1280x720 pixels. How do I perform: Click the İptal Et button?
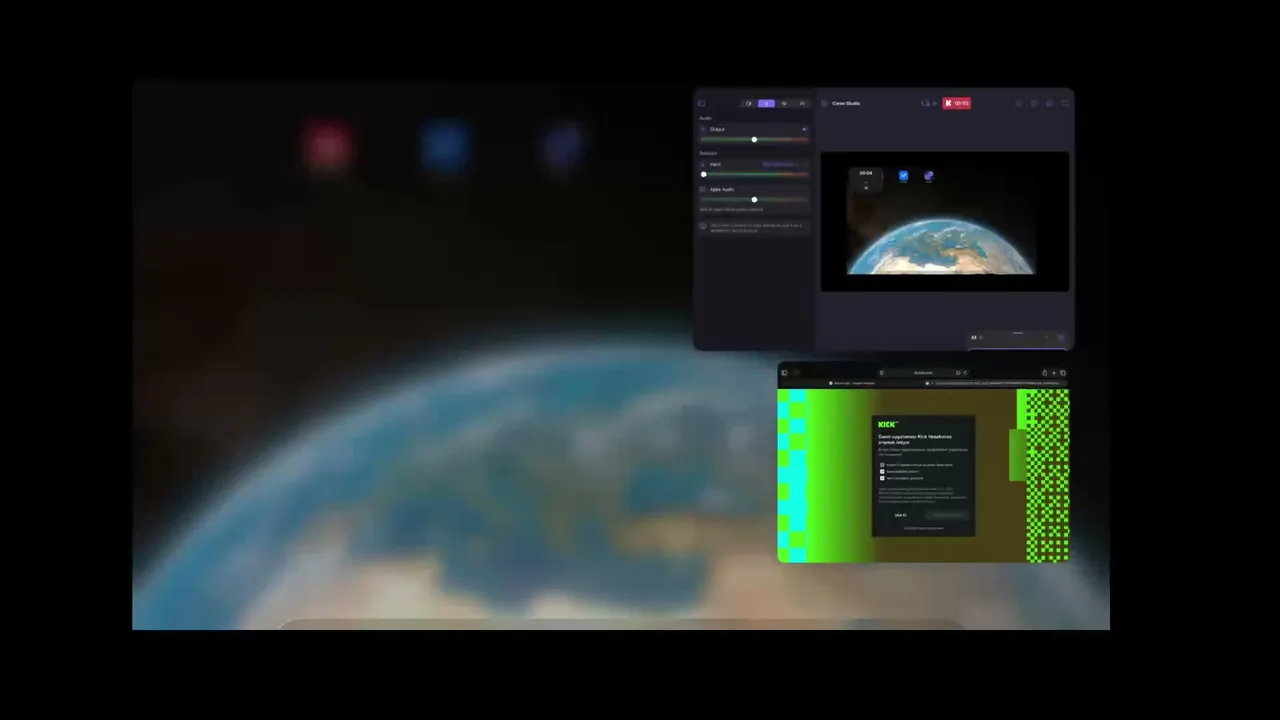900,515
